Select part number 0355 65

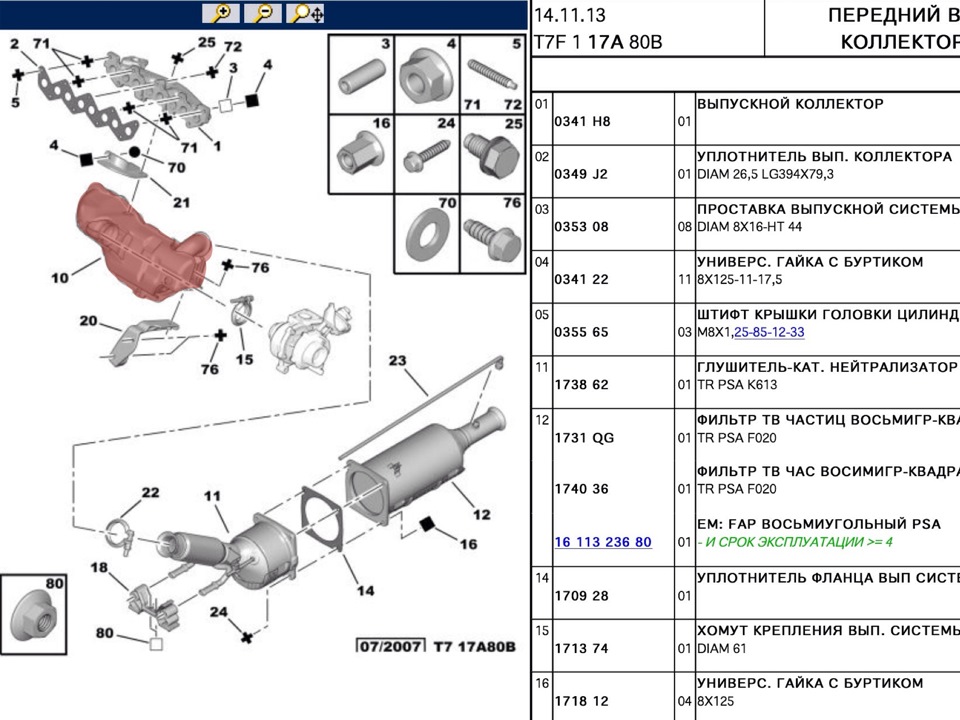(x=582, y=332)
